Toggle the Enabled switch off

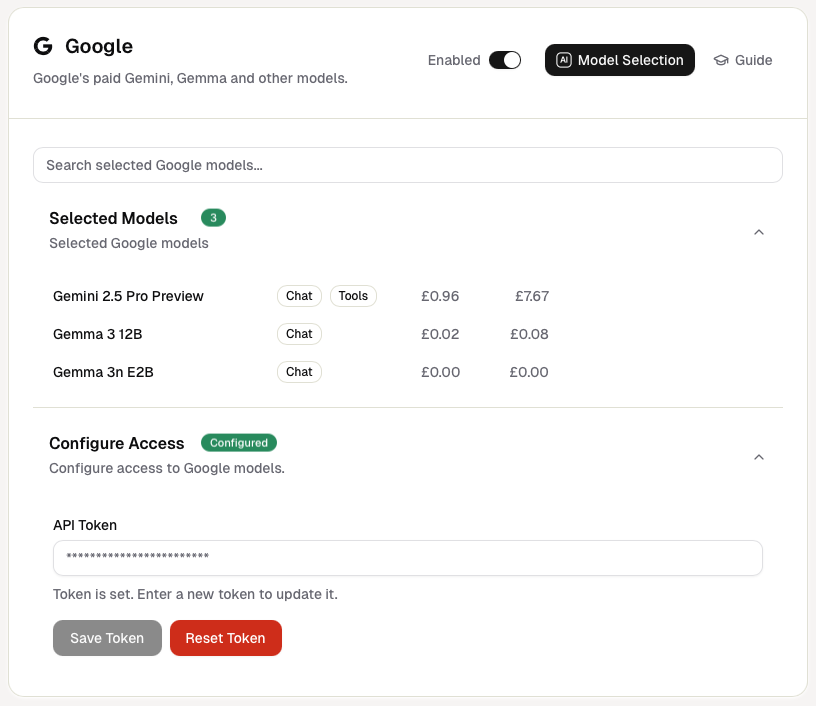point(505,60)
